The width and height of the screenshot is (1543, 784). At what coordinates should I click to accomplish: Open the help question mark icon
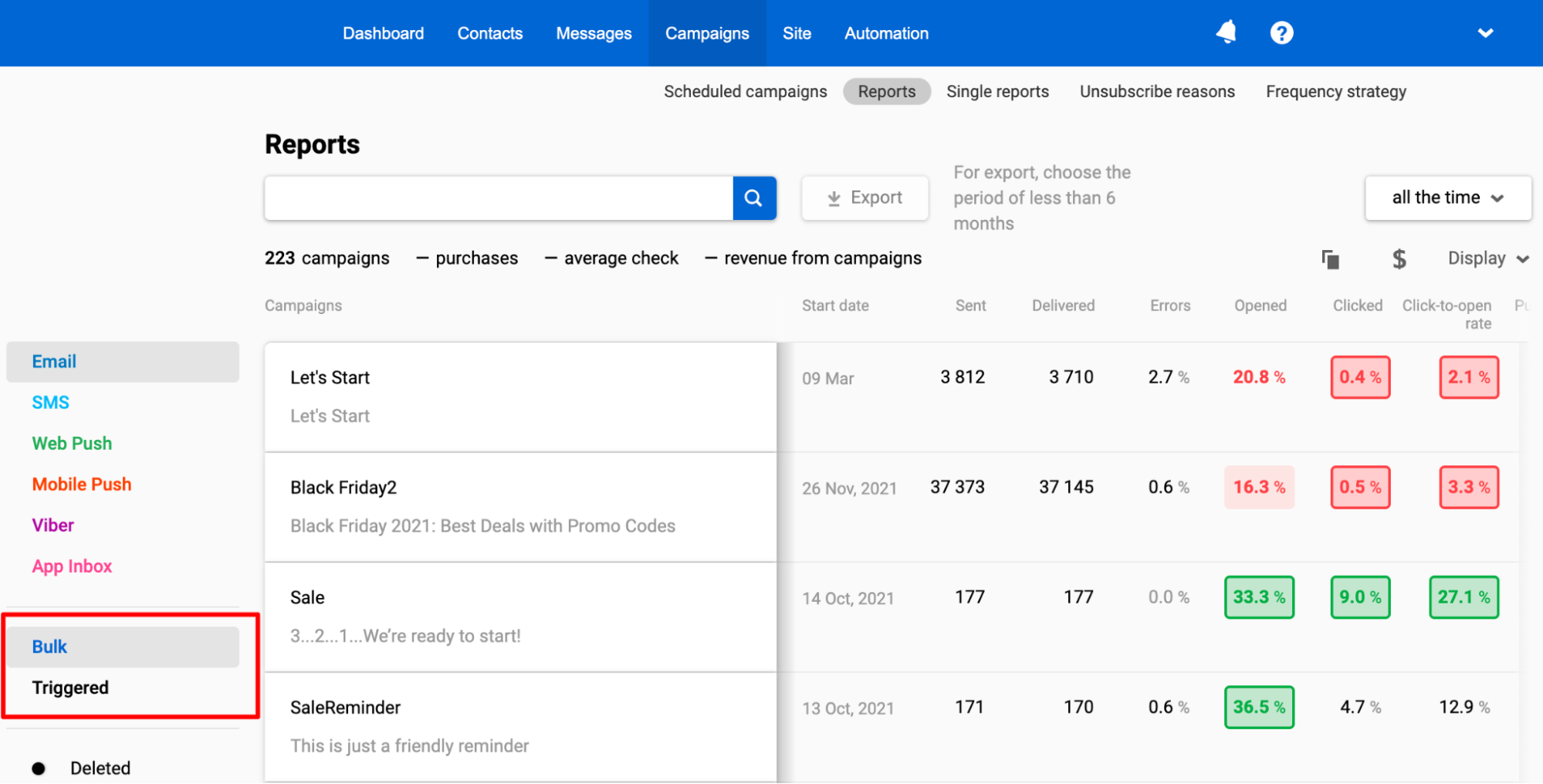[x=1281, y=33]
